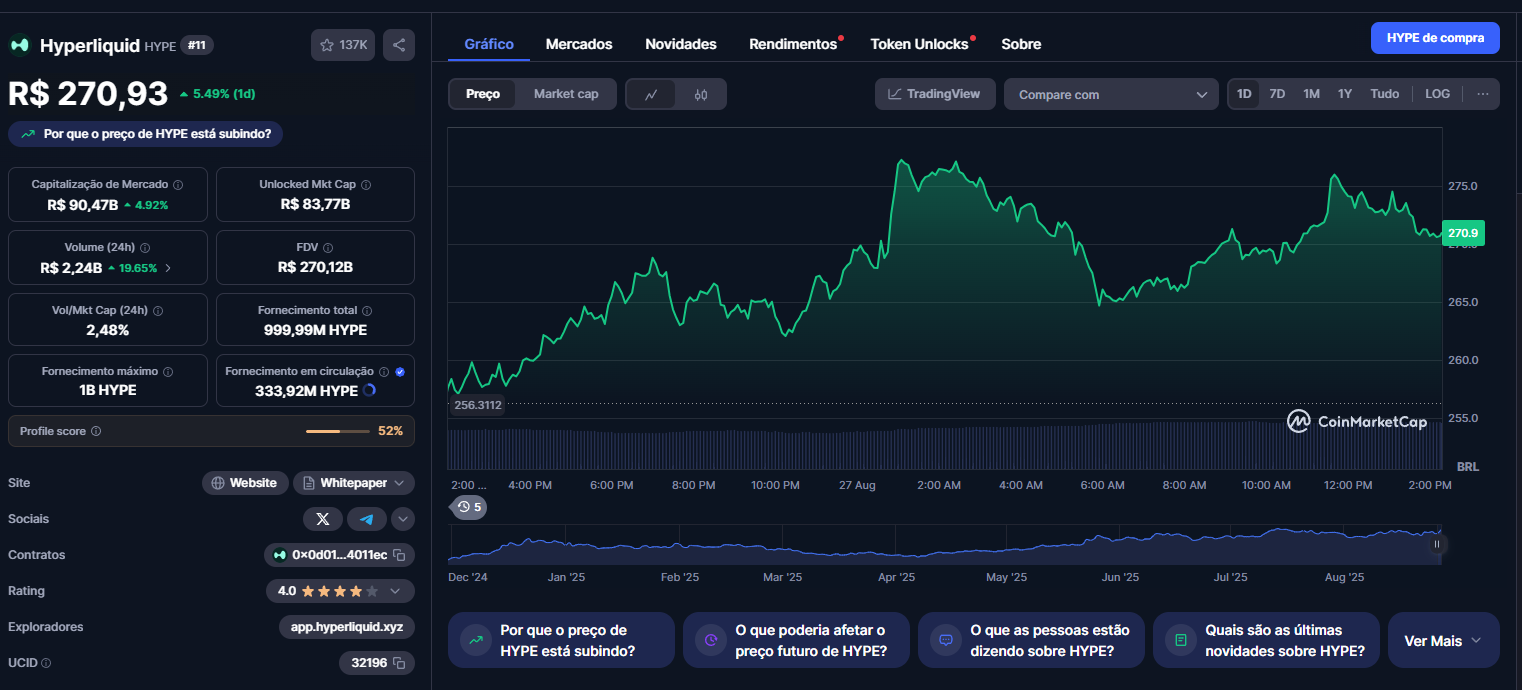This screenshot has height=690, width=1522.
Task: Click the blue verified badge for circulating supply
Action: [x=400, y=372]
